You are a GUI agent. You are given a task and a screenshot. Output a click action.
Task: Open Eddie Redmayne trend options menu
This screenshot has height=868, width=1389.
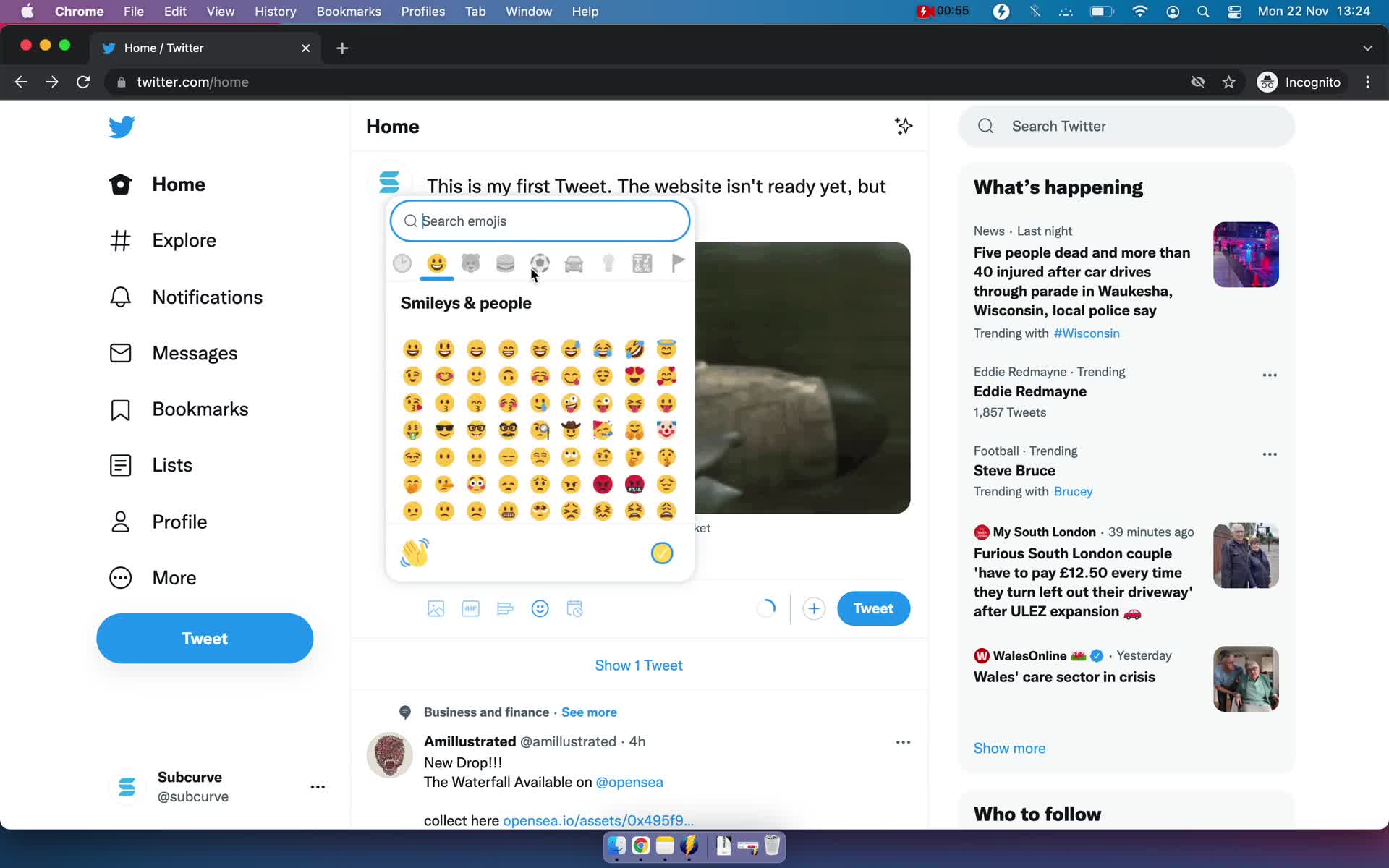[x=1270, y=375]
